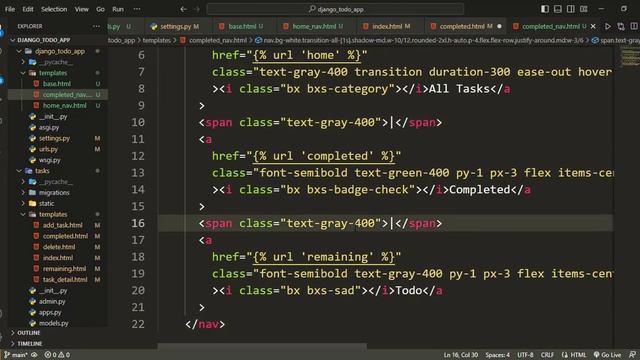Open the View menu
Screen dimensions: 640x360
click(x=82, y=9)
